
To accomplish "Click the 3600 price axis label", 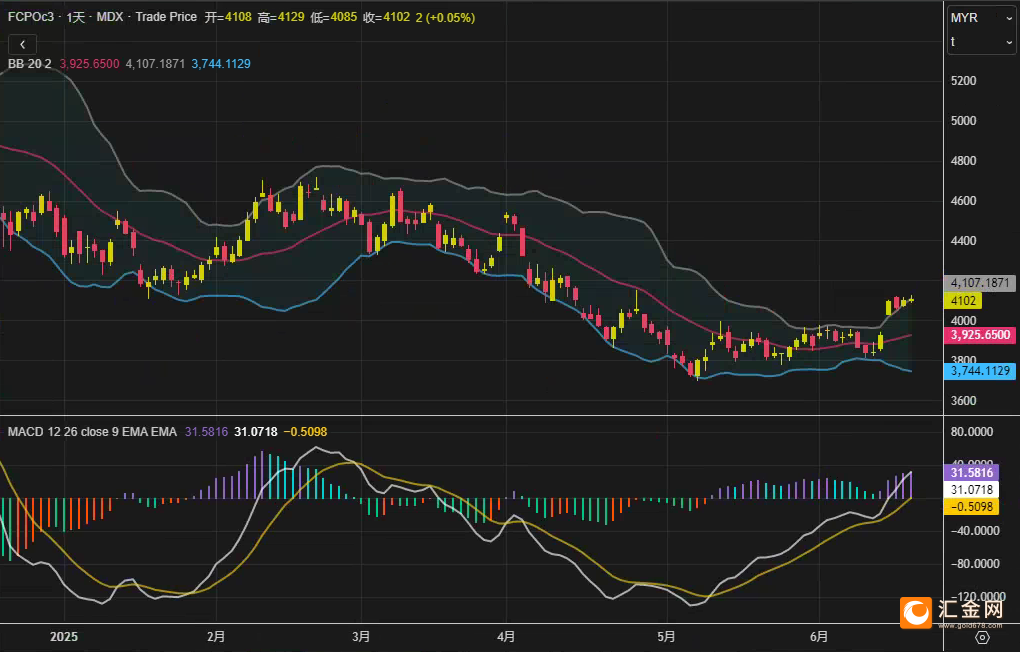I will 963,400.
